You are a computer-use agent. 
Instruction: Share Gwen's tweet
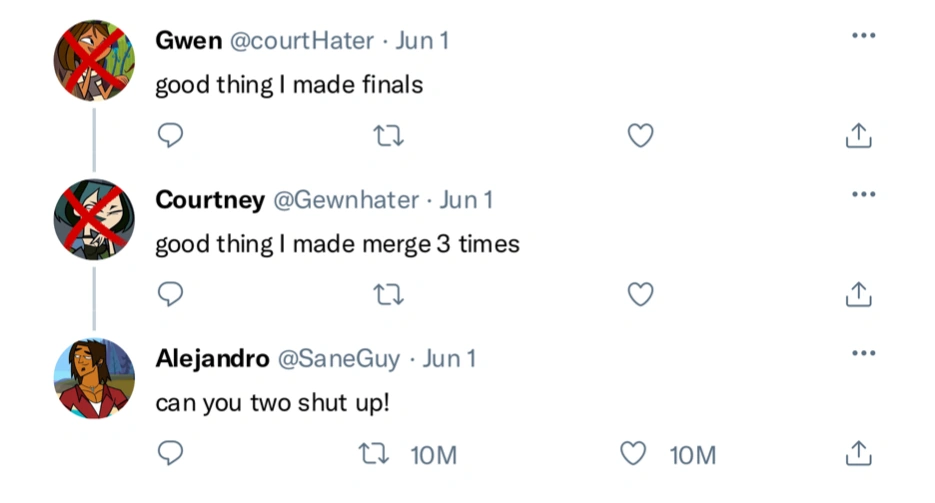[859, 136]
